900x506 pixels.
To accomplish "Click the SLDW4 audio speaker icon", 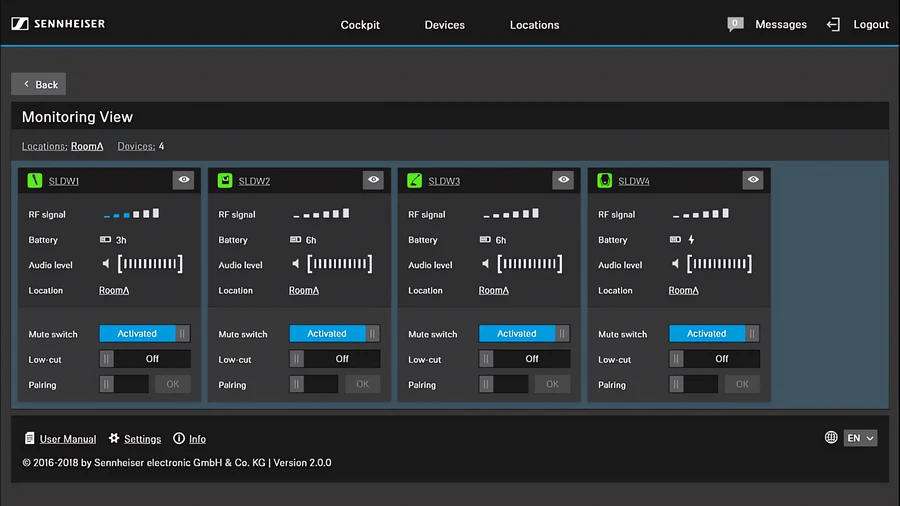I will [x=676, y=264].
